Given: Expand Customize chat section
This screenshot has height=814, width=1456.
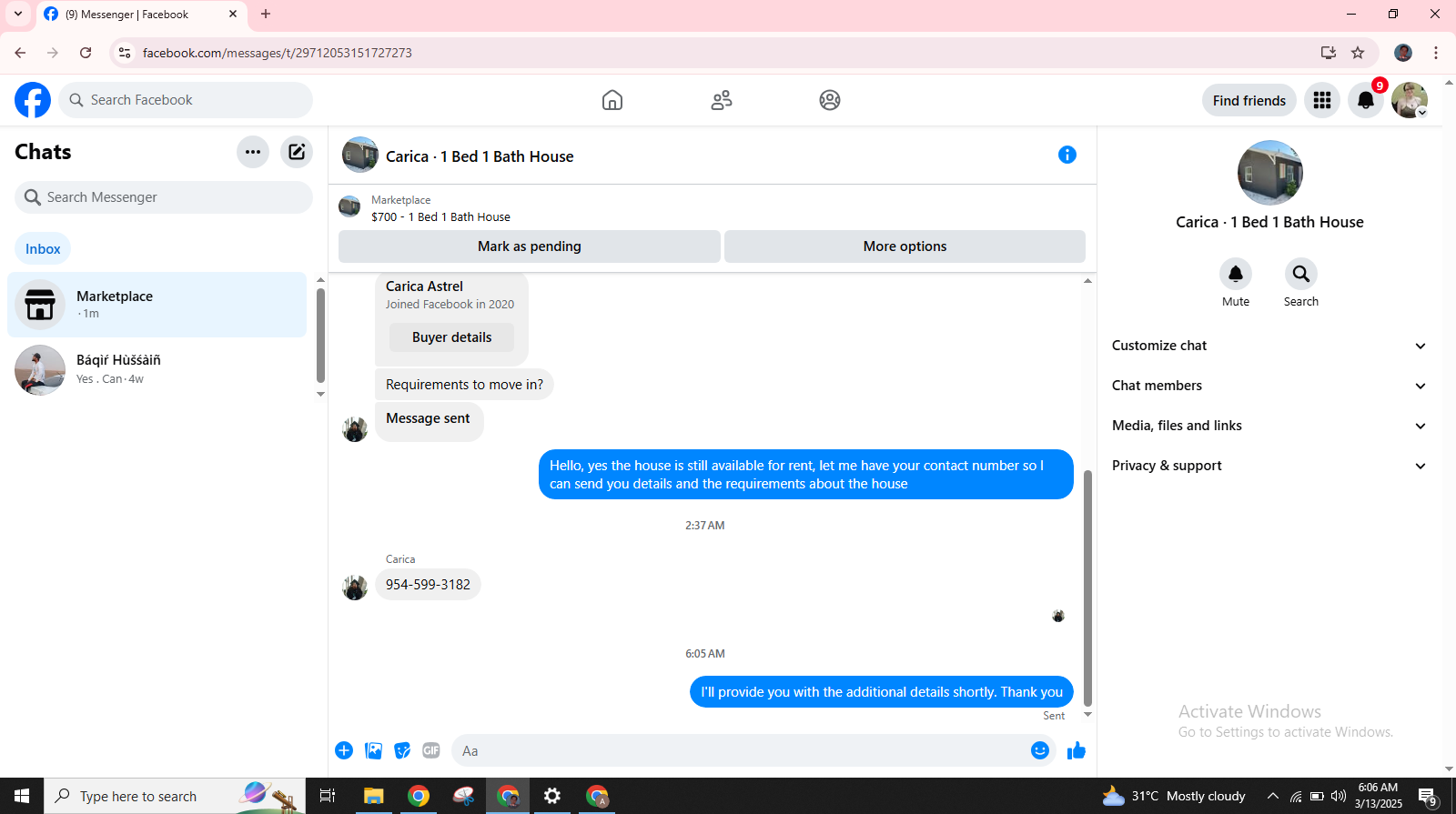Looking at the screenshot, I should click(1269, 346).
